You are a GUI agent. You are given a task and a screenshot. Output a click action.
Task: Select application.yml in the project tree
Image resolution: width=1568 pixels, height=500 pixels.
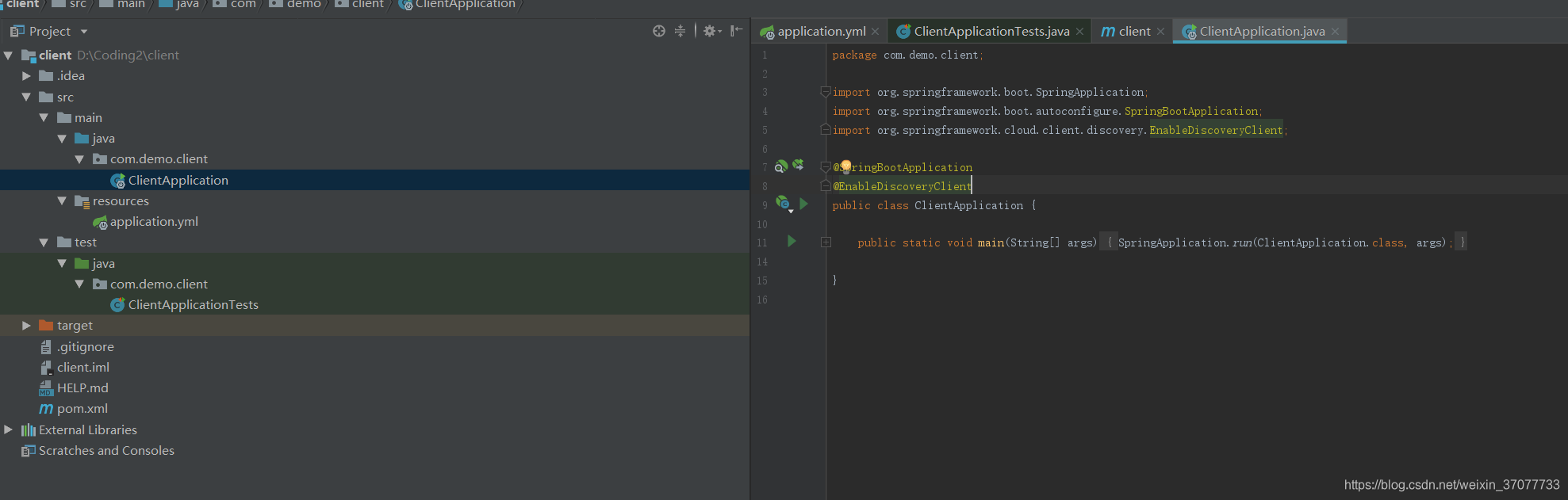[154, 222]
